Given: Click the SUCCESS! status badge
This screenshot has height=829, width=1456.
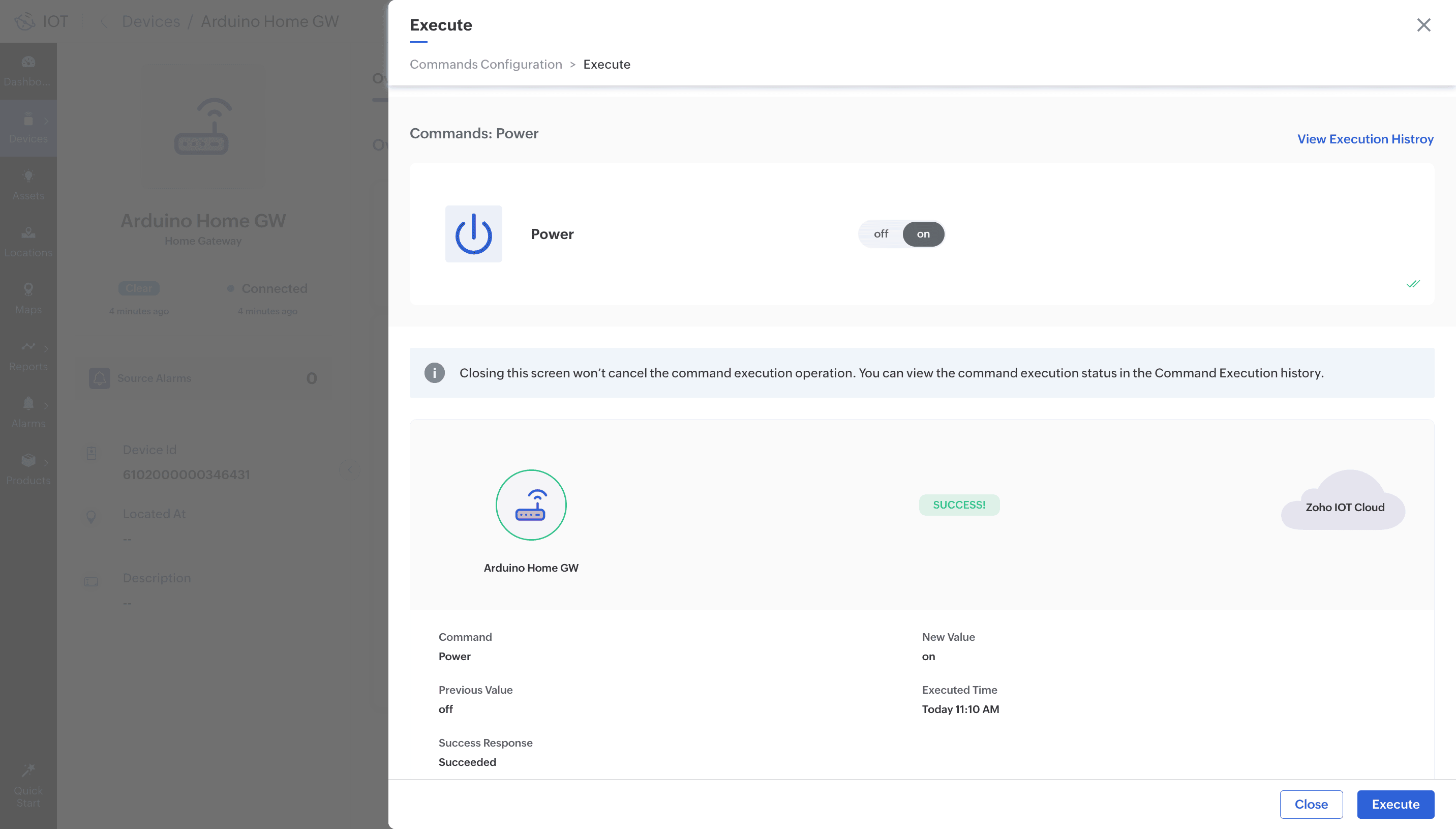Looking at the screenshot, I should click(959, 505).
